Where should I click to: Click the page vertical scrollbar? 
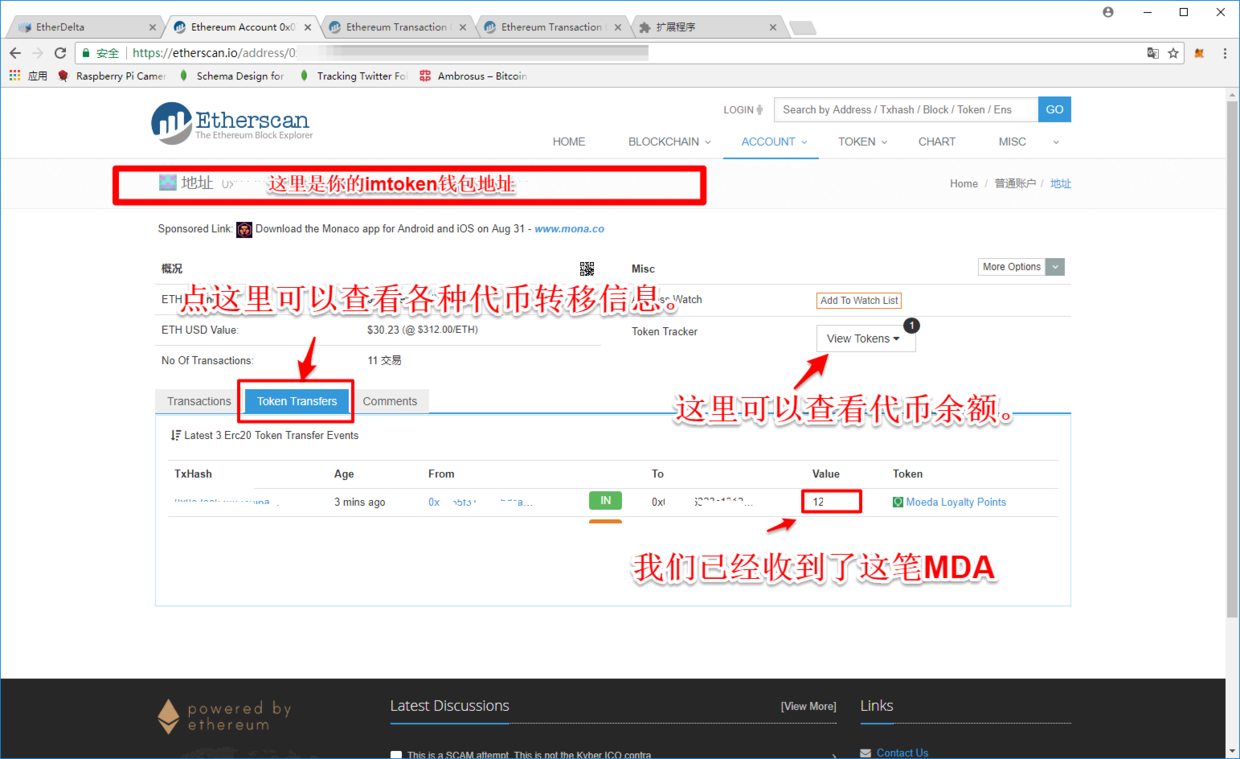[1232, 360]
